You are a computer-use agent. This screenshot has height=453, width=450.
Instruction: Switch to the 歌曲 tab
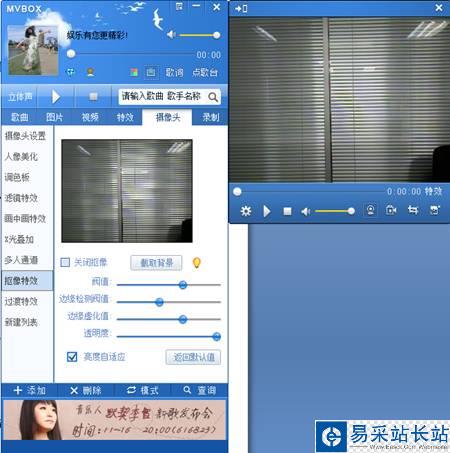(20, 117)
